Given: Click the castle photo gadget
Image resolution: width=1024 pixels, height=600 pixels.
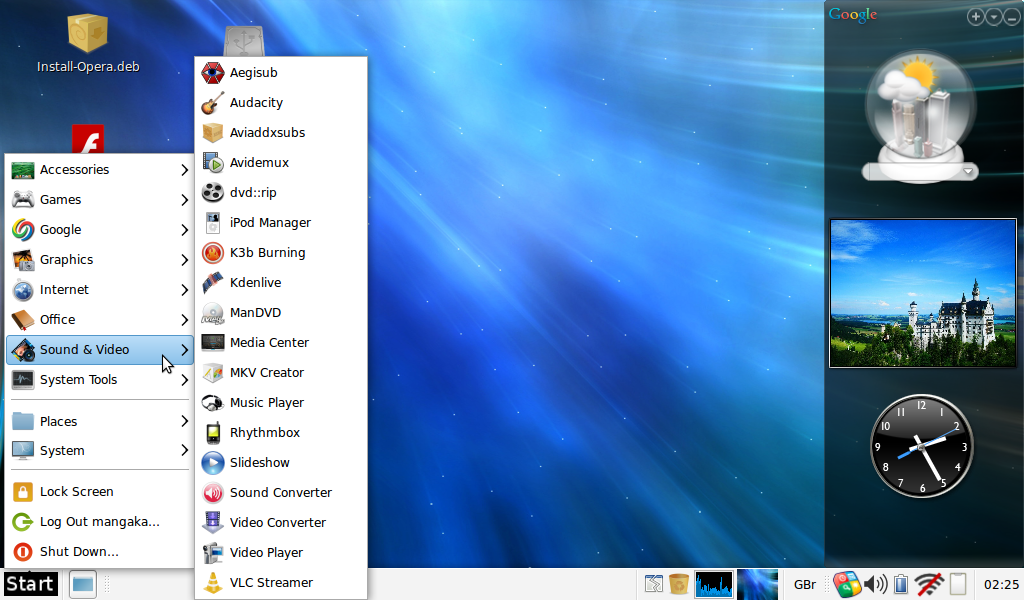Looking at the screenshot, I should [923, 294].
